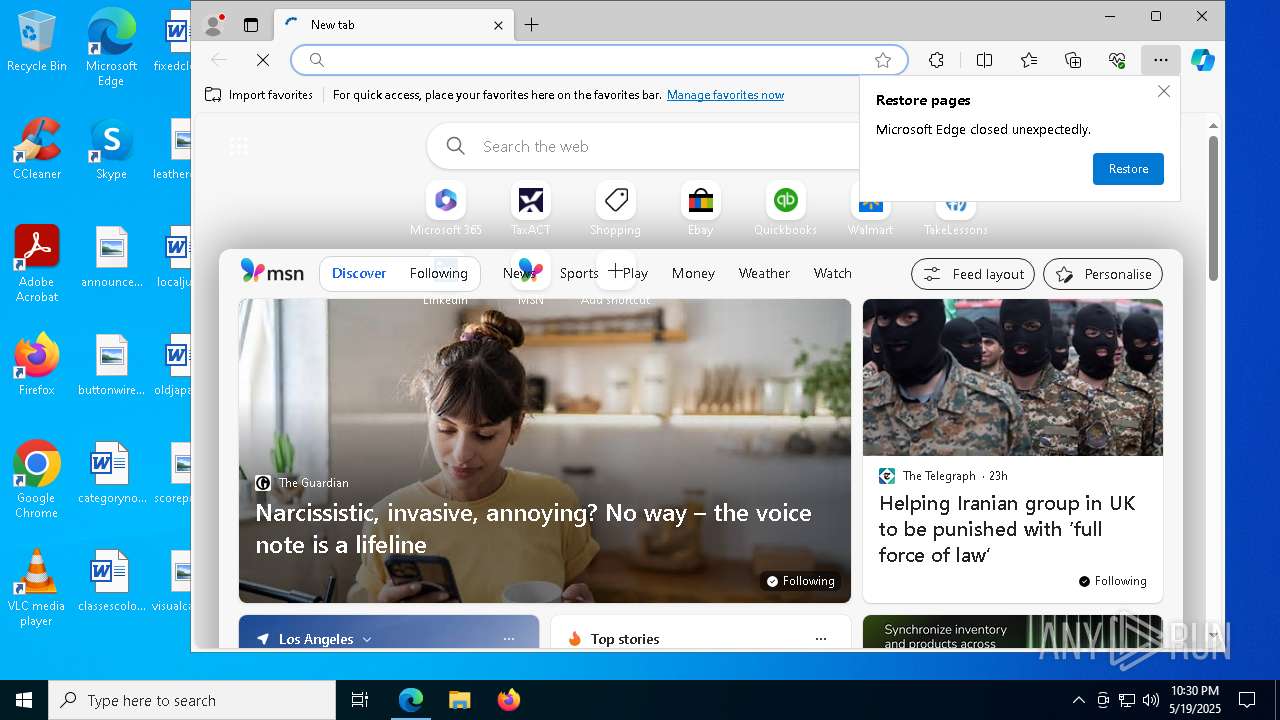Open the Extensions puzzle icon
The width and height of the screenshot is (1280, 720).
click(936, 60)
